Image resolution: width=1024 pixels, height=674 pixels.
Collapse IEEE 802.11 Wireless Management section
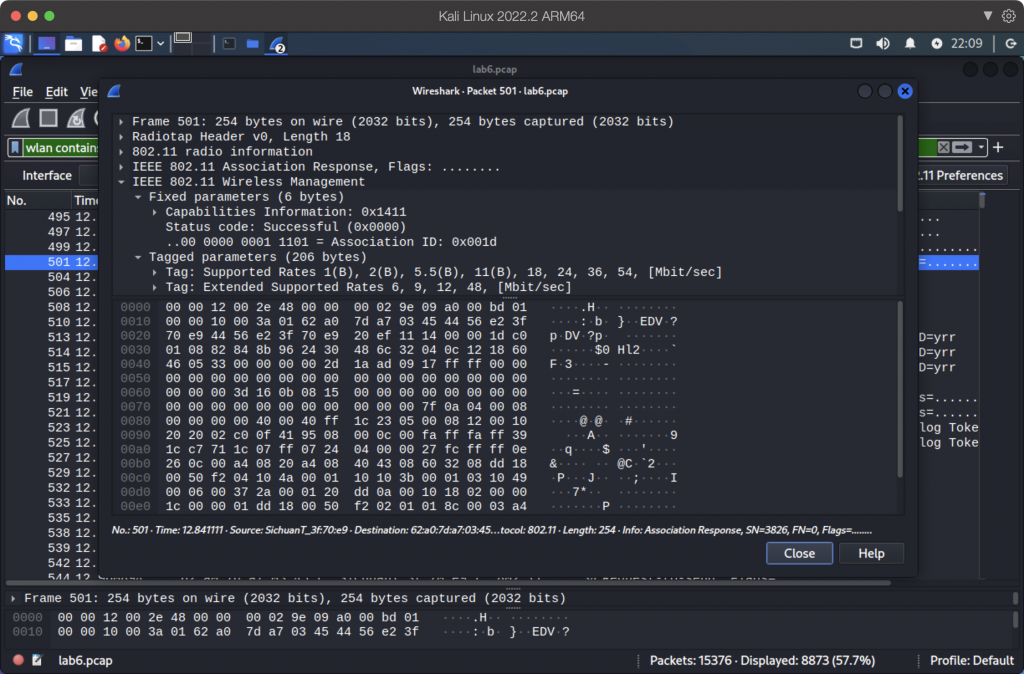[x=121, y=182]
